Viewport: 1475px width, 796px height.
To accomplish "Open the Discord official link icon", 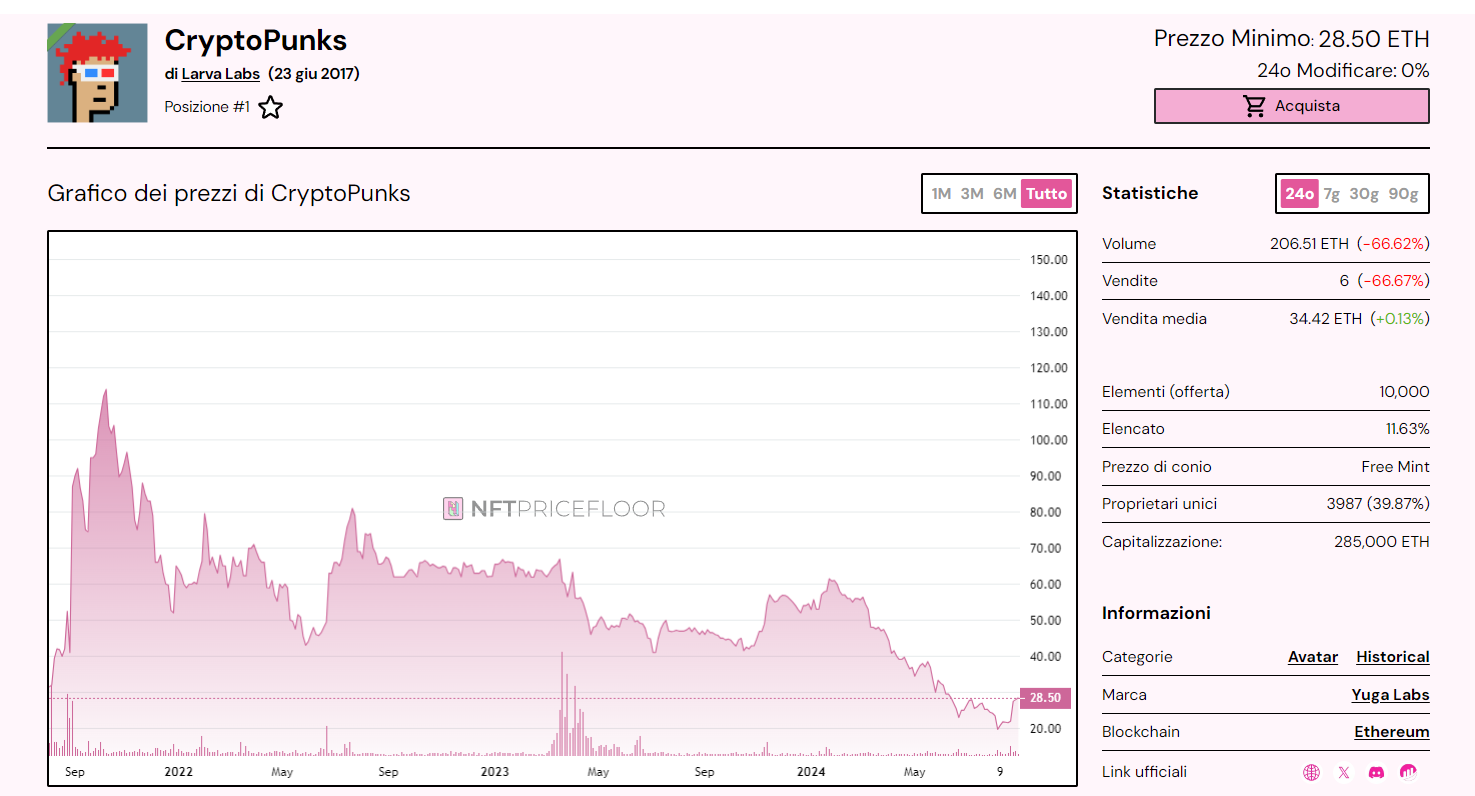I will (1376, 772).
